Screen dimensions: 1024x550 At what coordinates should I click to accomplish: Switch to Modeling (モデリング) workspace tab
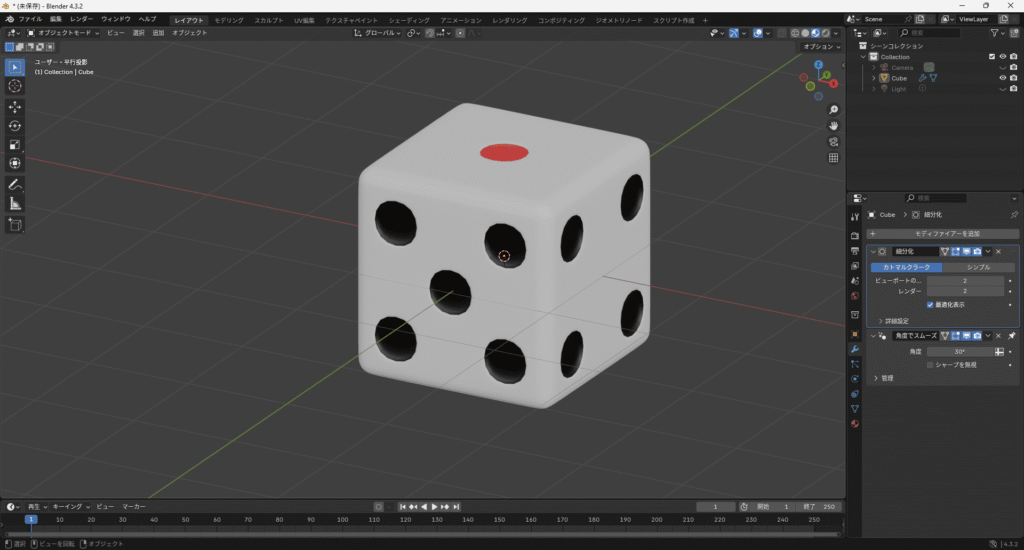229,20
